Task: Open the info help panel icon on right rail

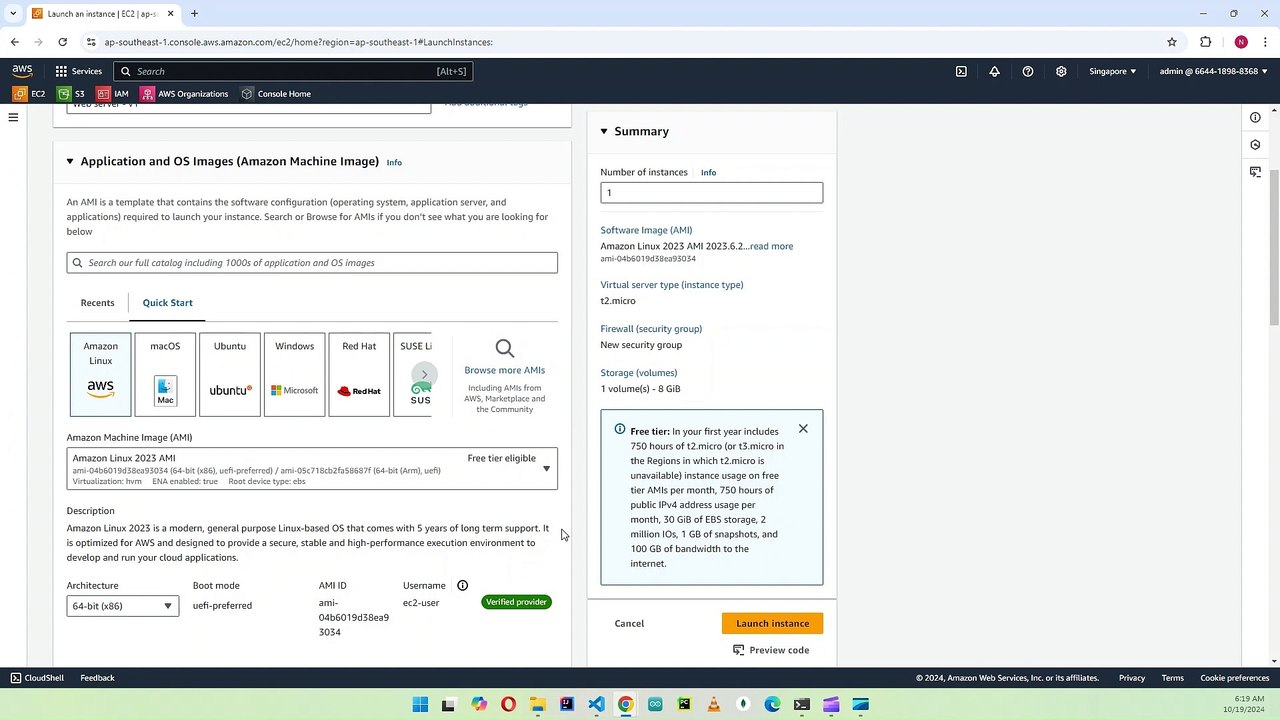Action: tap(1255, 117)
